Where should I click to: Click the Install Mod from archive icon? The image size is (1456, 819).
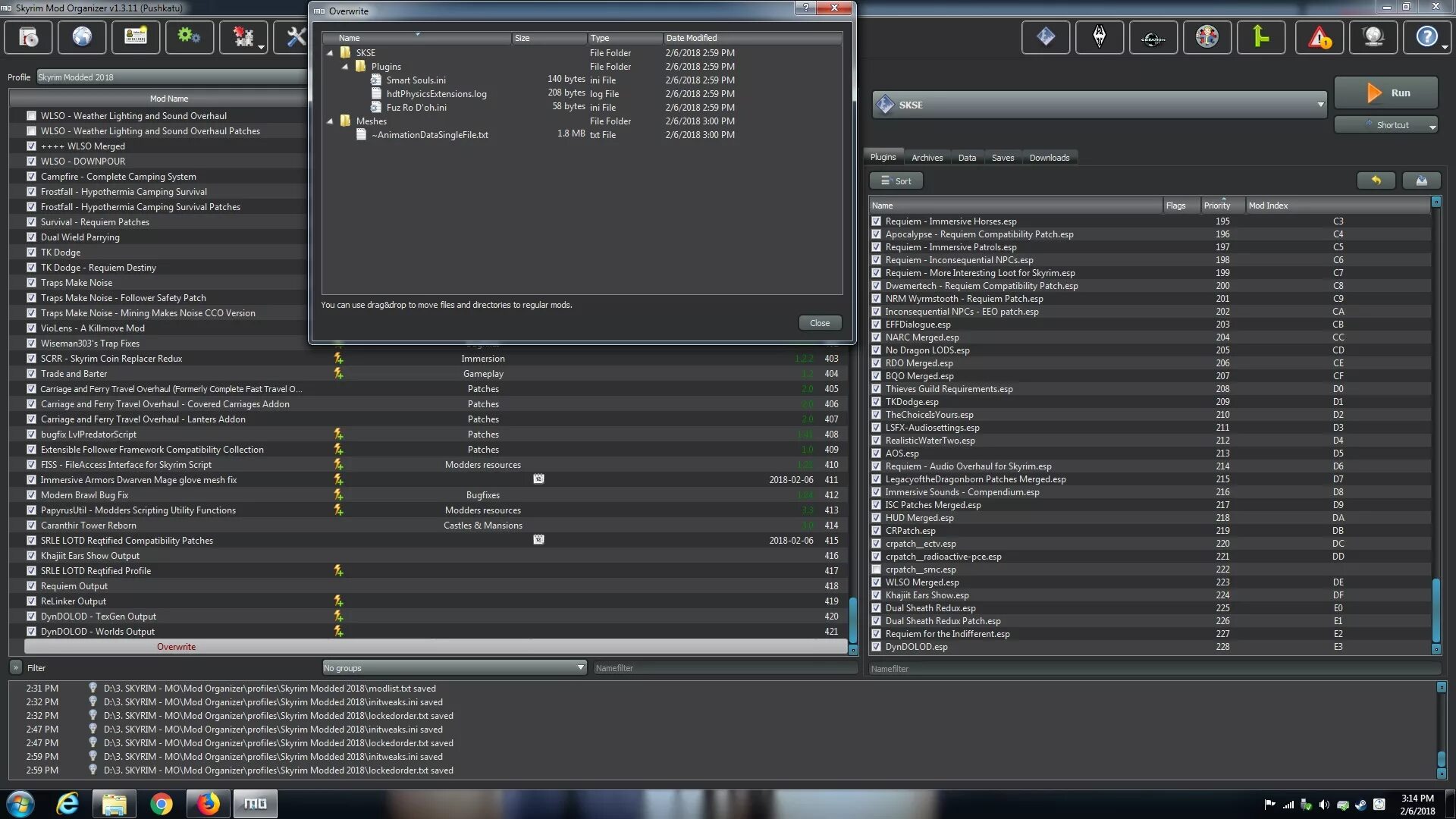tap(28, 37)
